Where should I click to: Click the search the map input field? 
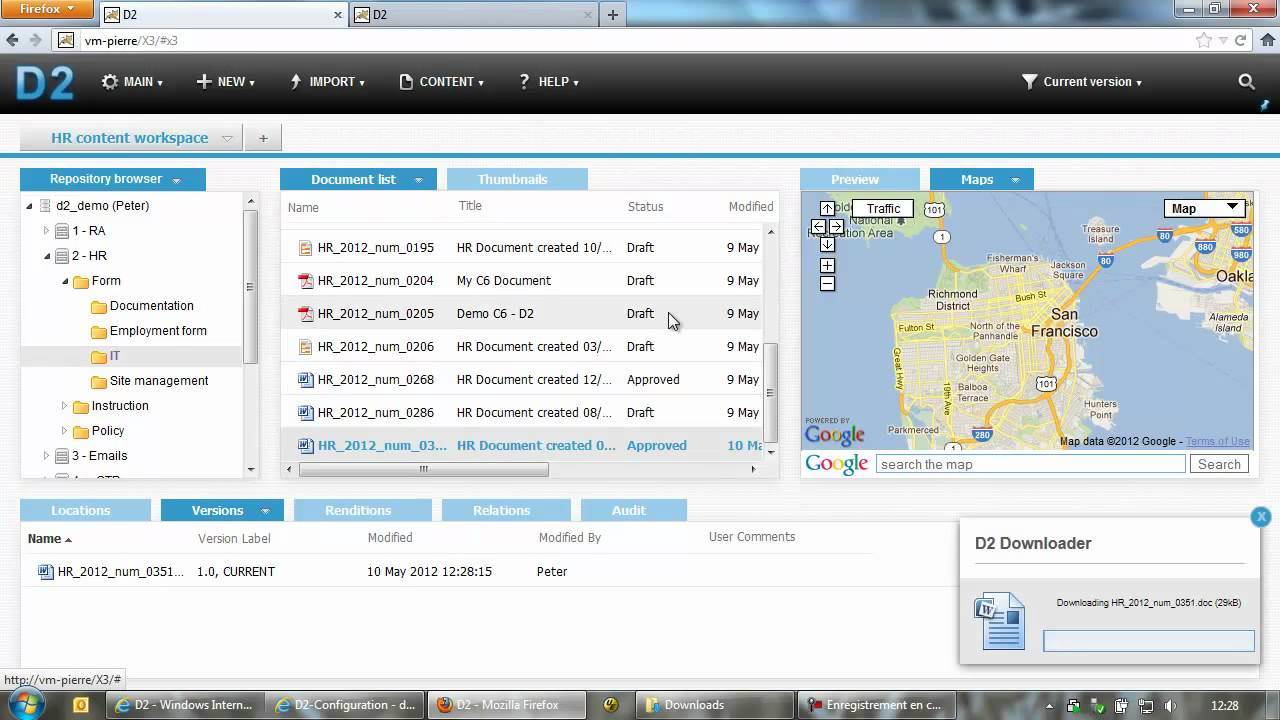pos(1030,464)
